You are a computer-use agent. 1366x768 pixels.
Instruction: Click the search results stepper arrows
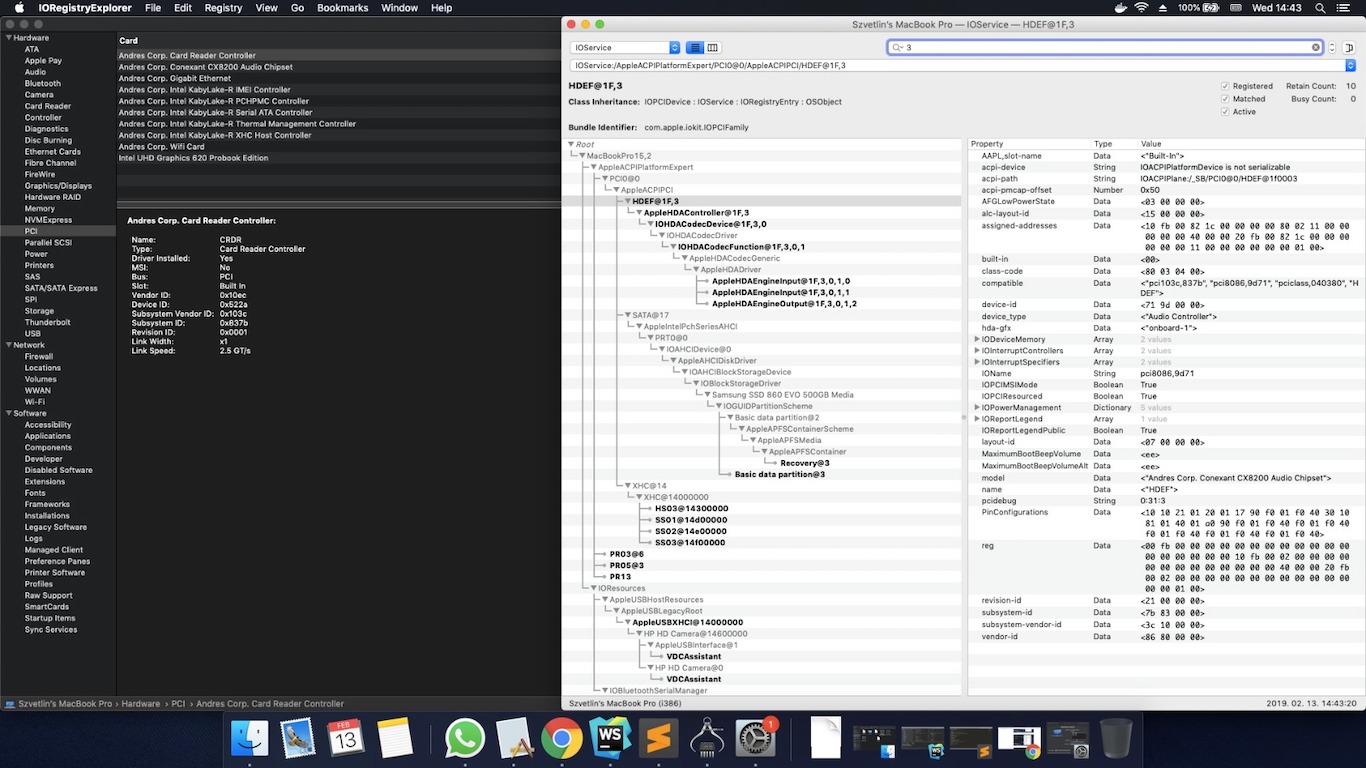point(1332,47)
